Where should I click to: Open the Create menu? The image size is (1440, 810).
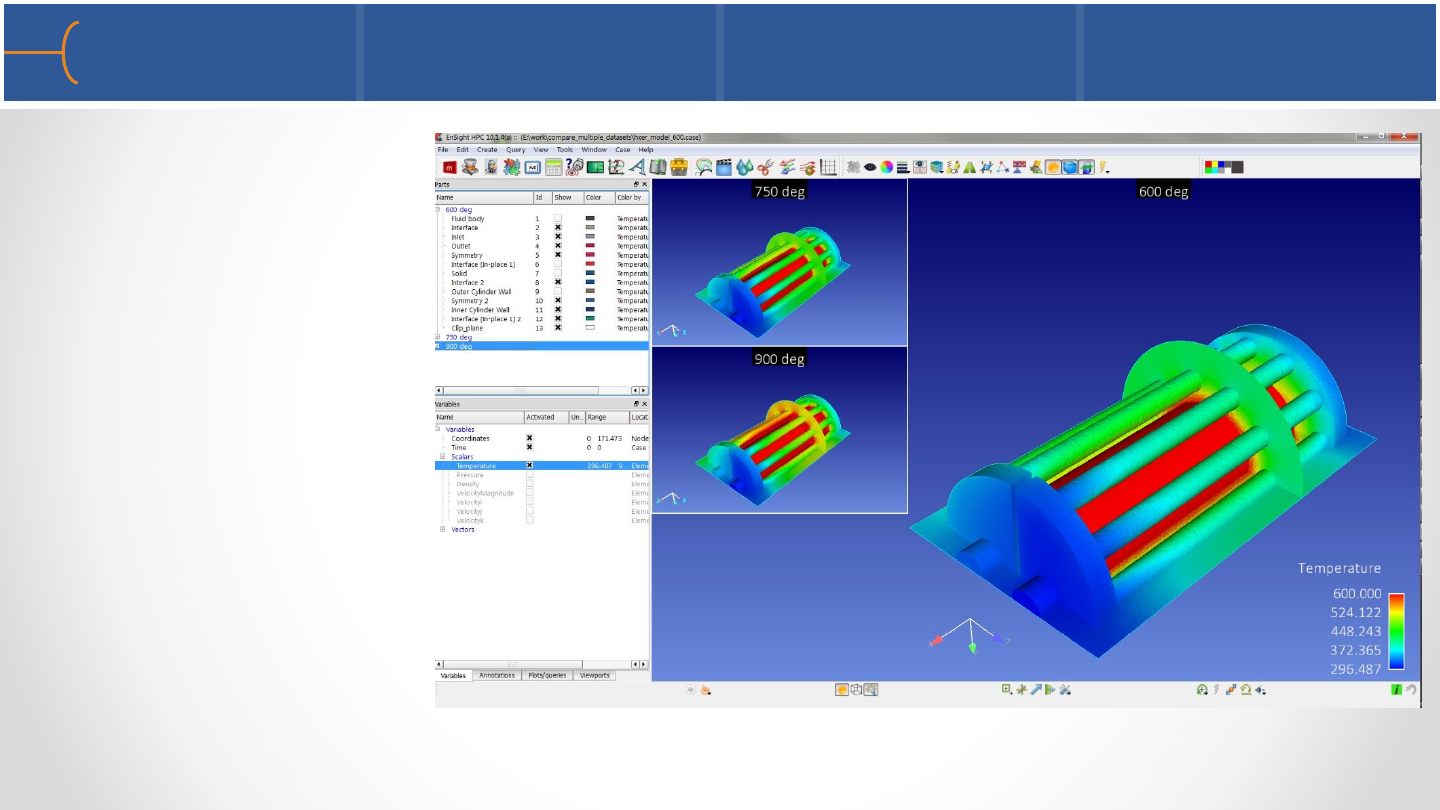(x=487, y=149)
